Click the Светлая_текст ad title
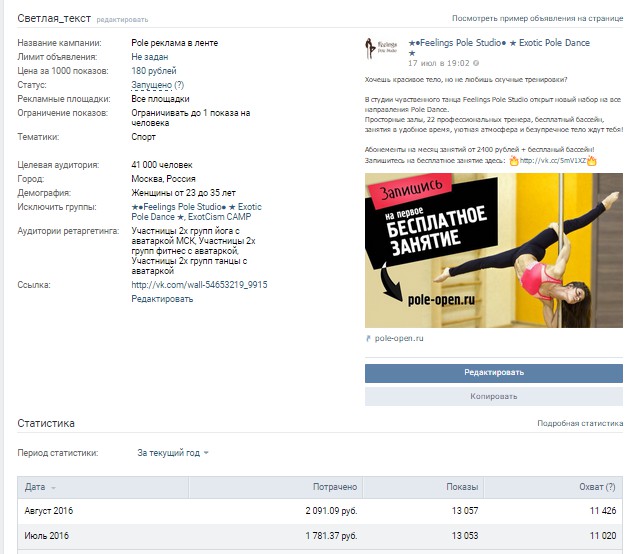630x554 pixels. (54, 18)
